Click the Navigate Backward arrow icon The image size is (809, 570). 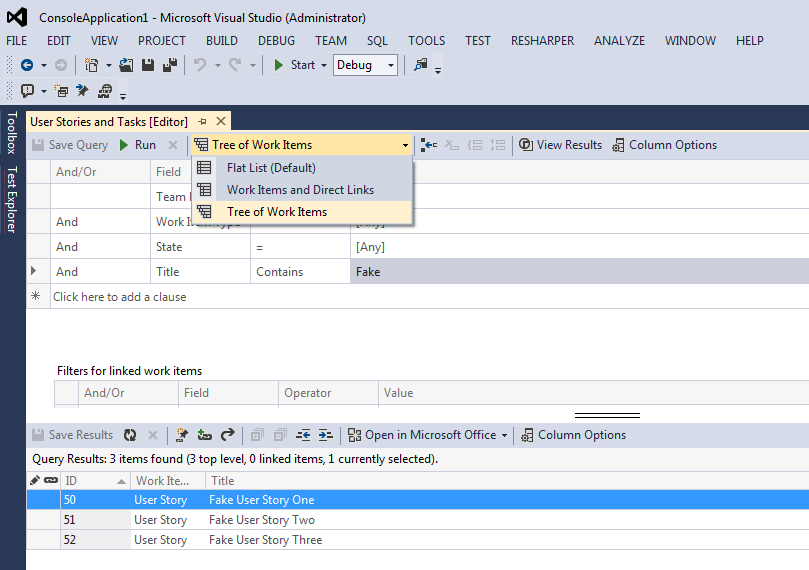(x=27, y=65)
